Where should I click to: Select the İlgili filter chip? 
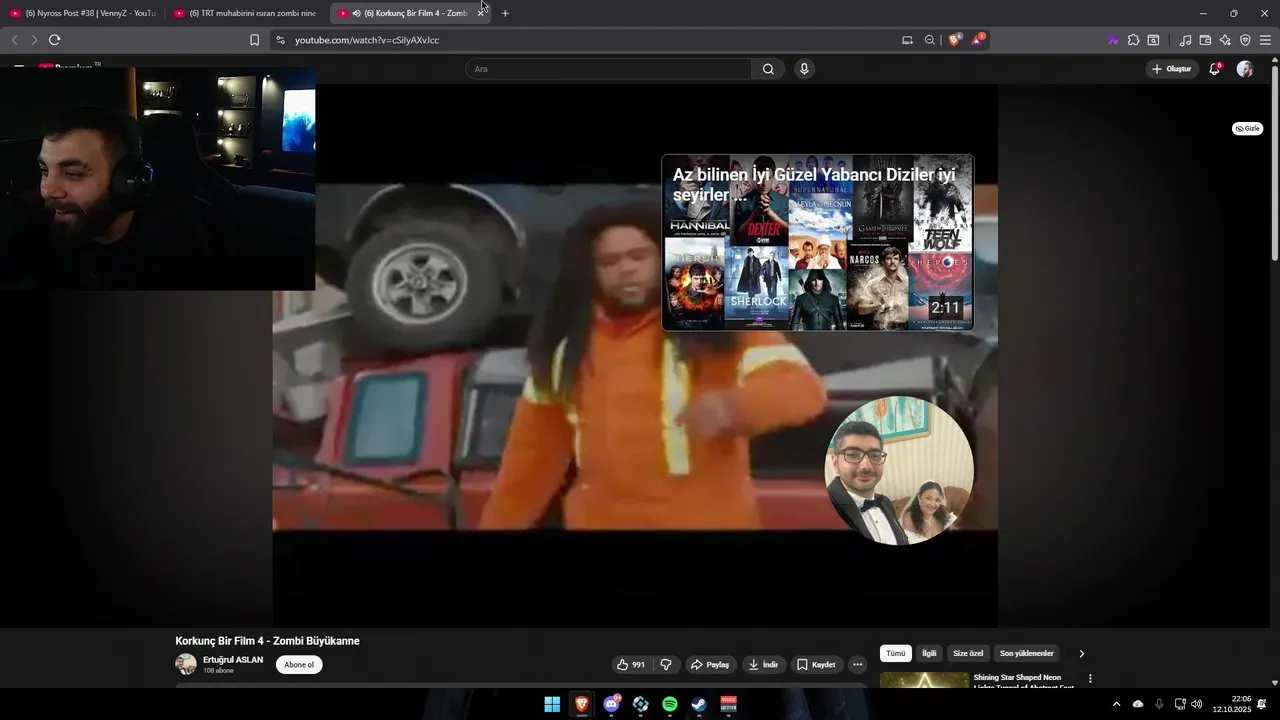click(x=929, y=653)
